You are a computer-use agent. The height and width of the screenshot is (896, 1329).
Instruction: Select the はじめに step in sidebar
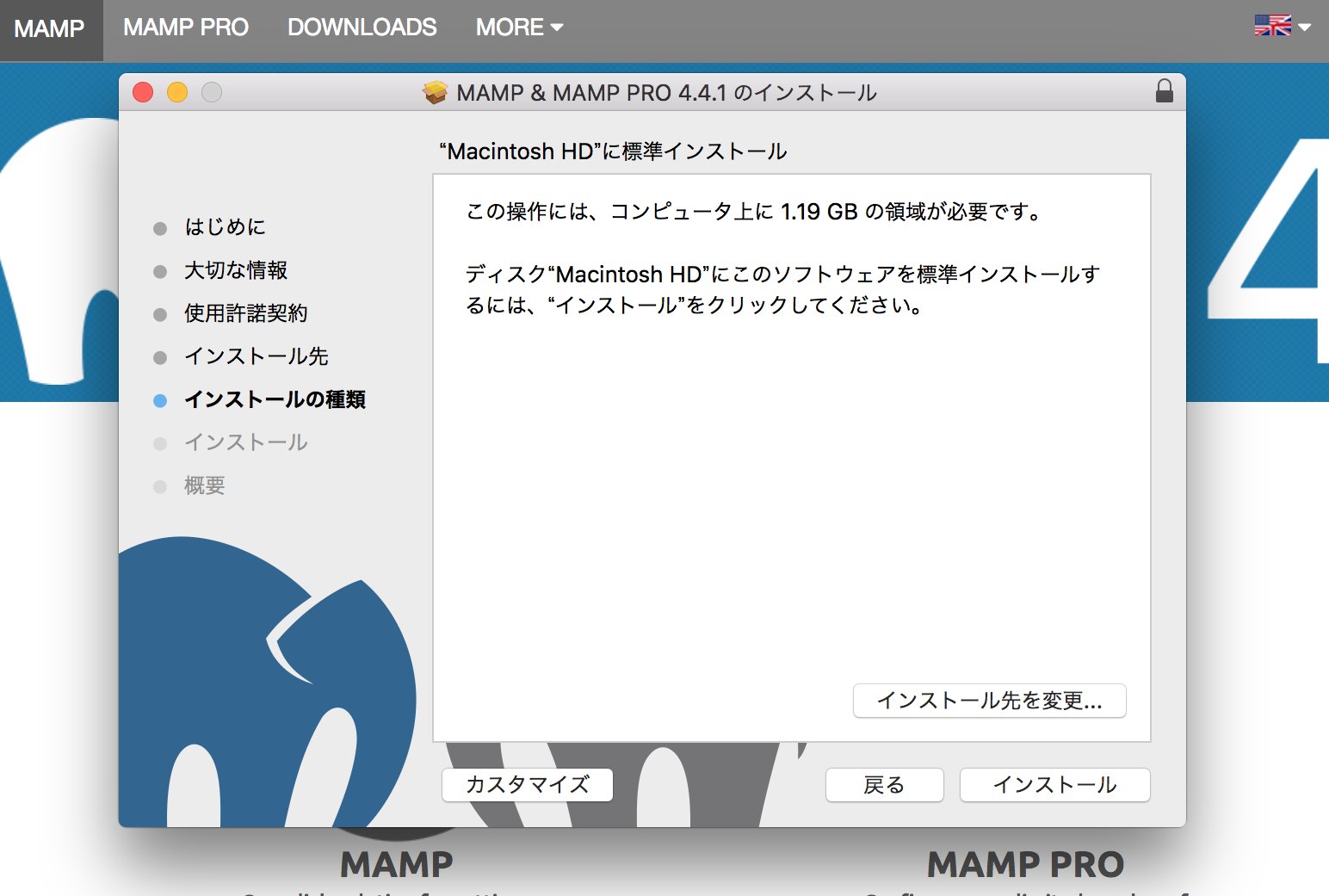pyautogui.click(x=226, y=227)
